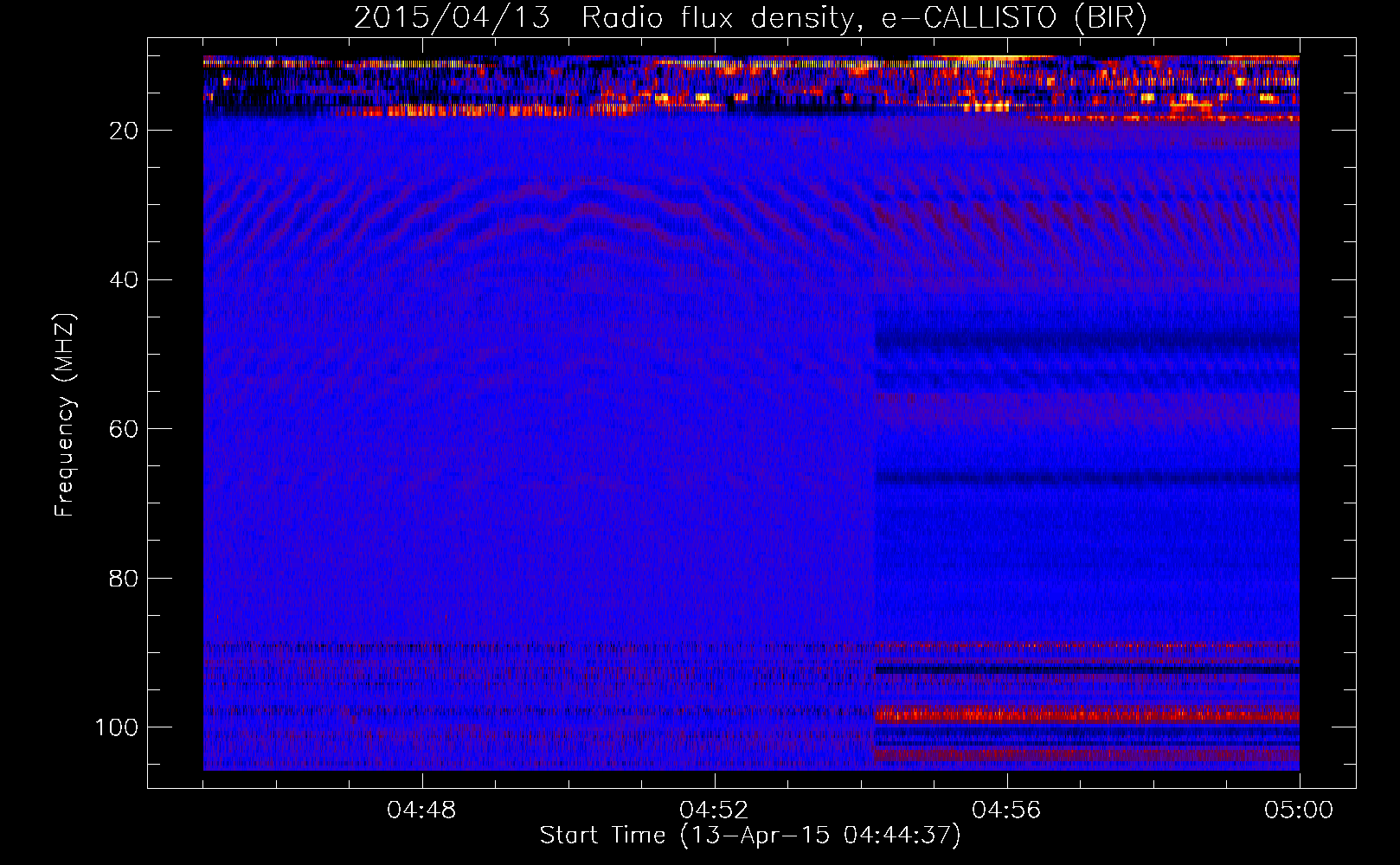Select the 'Start Time (13-Apr-15 04:44:37)' label
The height and width of the screenshot is (865, 1400).
[x=750, y=836]
